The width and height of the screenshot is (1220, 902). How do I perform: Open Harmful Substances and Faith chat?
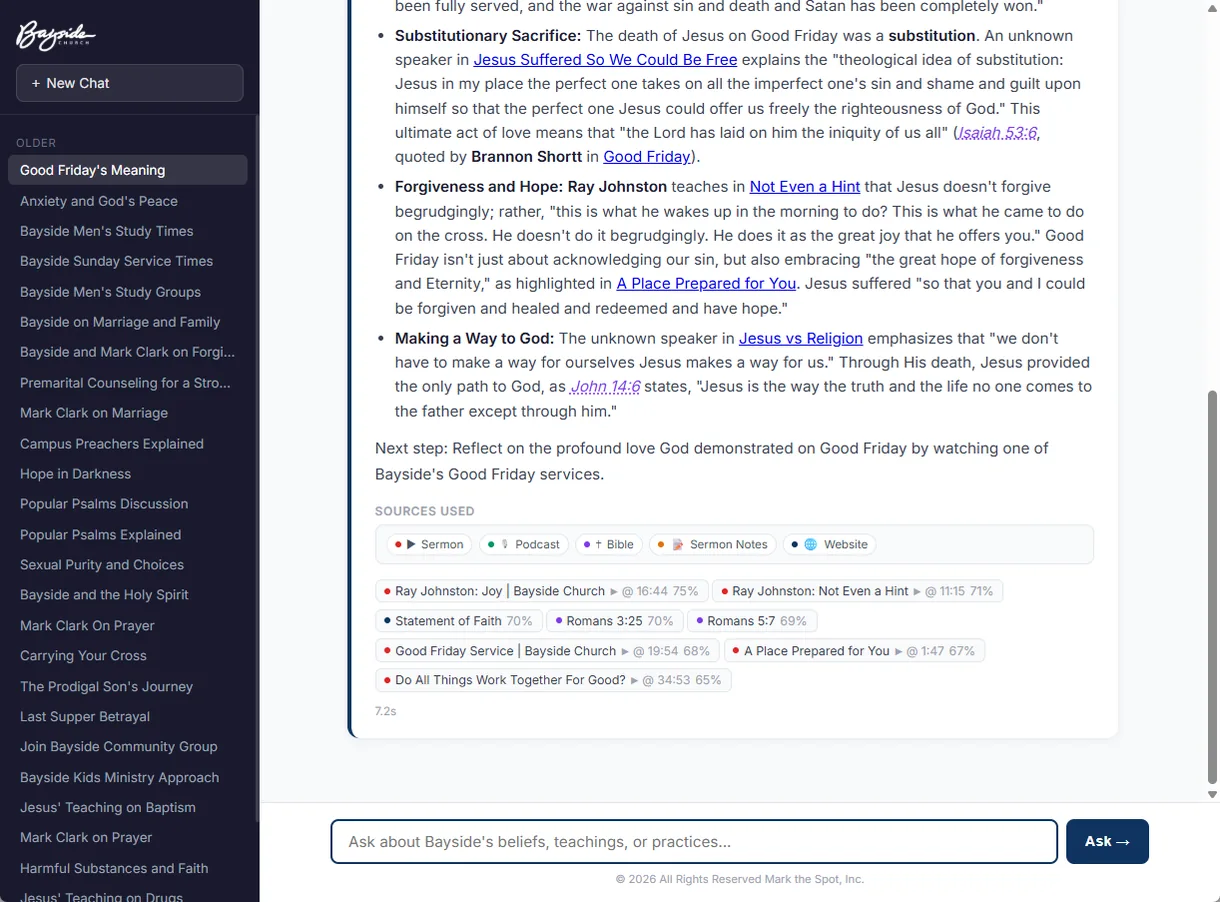pos(128,869)
